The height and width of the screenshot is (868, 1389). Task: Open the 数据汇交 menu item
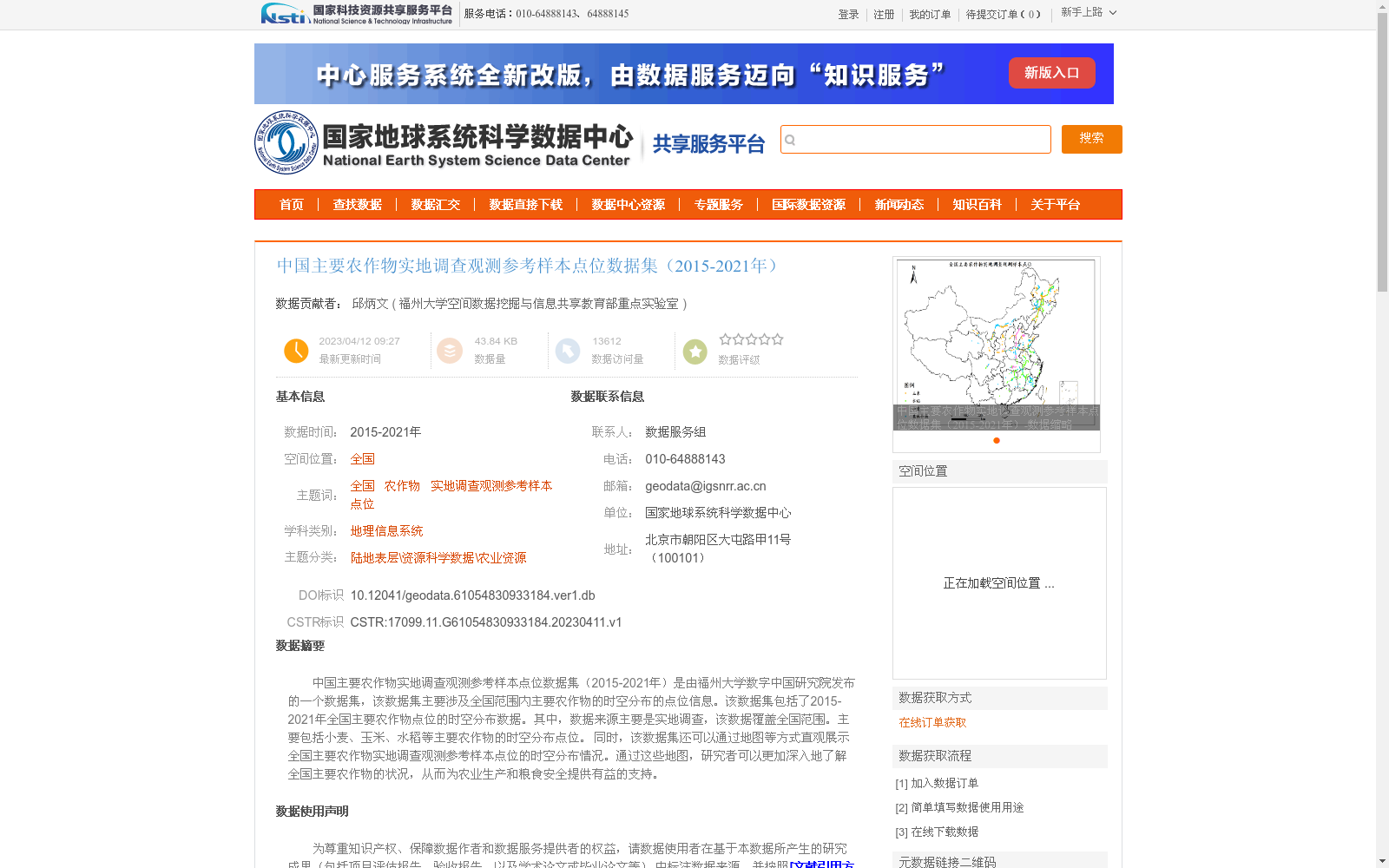436,205
